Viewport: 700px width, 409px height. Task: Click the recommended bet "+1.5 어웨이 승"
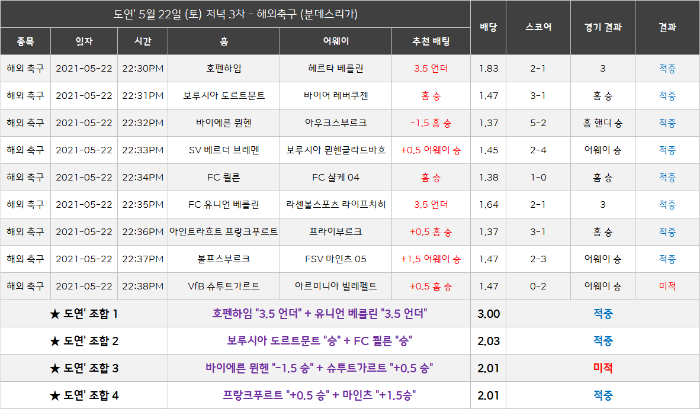(x=431, y=259)
